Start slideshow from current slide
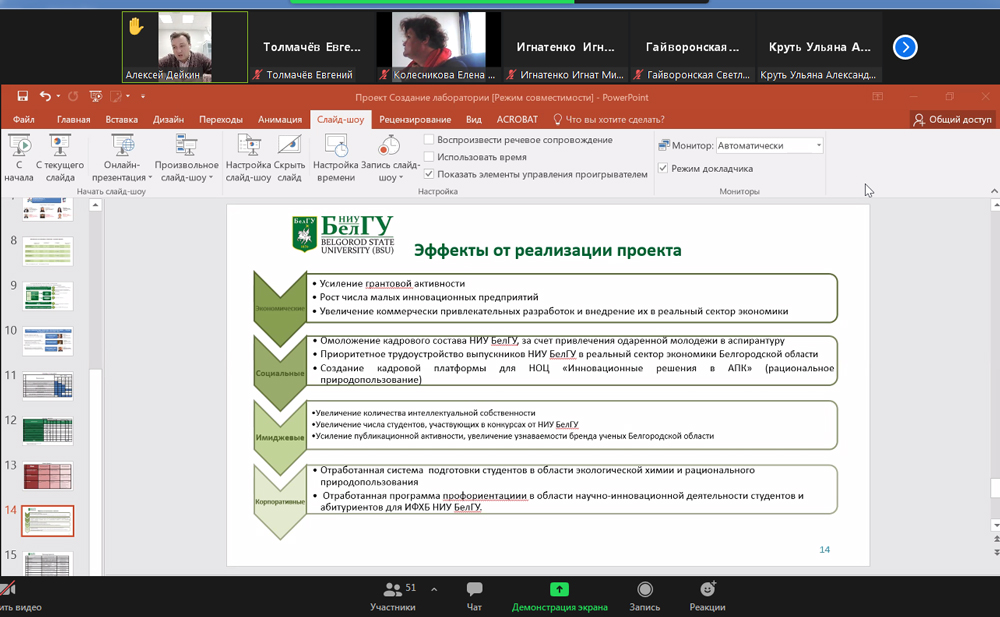1000x617 pixels. click(60, 158)
